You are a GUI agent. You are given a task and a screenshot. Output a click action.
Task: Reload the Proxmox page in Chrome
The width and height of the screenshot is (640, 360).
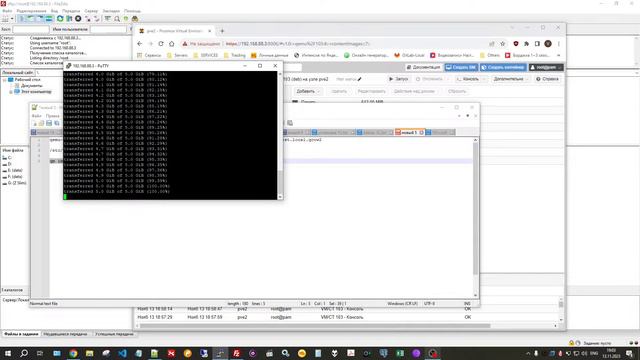(x=161, y=44)
